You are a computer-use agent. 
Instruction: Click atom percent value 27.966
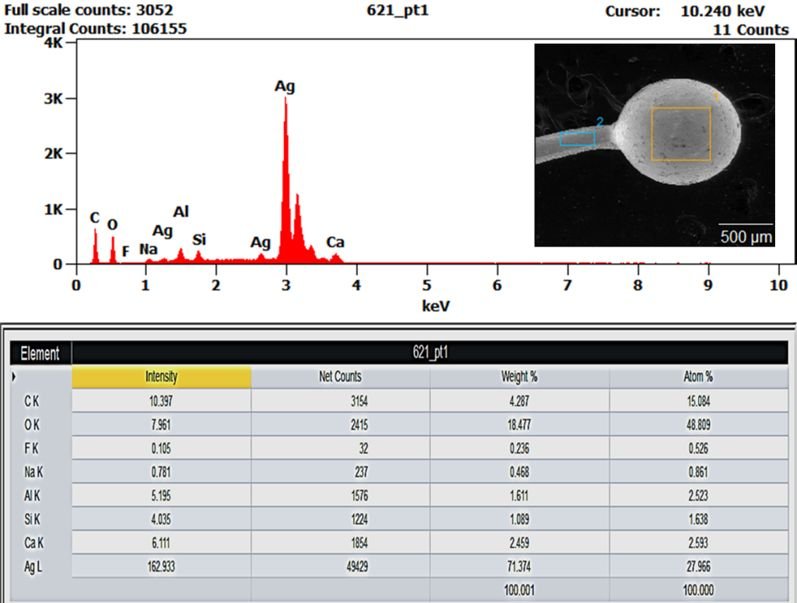pyautogui.click(x=698, y=566)
